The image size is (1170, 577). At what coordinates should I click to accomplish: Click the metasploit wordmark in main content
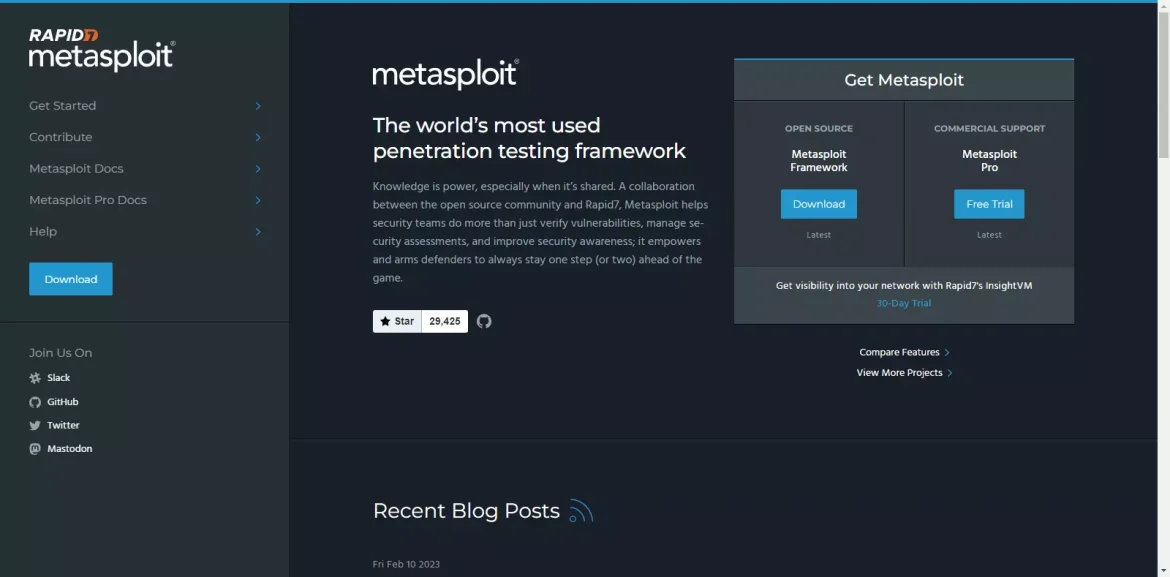445,75
